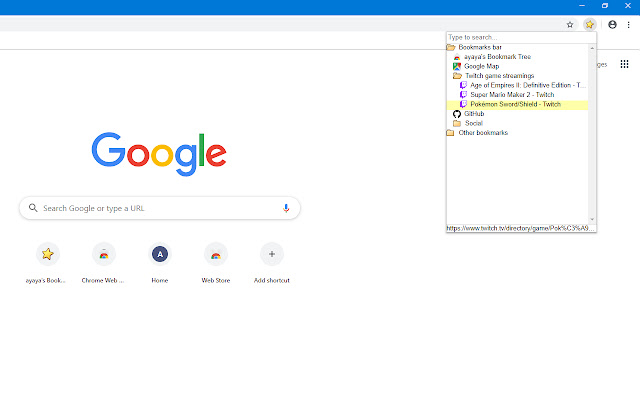Click the Twitch icon beside Pokémon Sword/Shield
This screenshot has width=640, height=400.
click(463, 104)
